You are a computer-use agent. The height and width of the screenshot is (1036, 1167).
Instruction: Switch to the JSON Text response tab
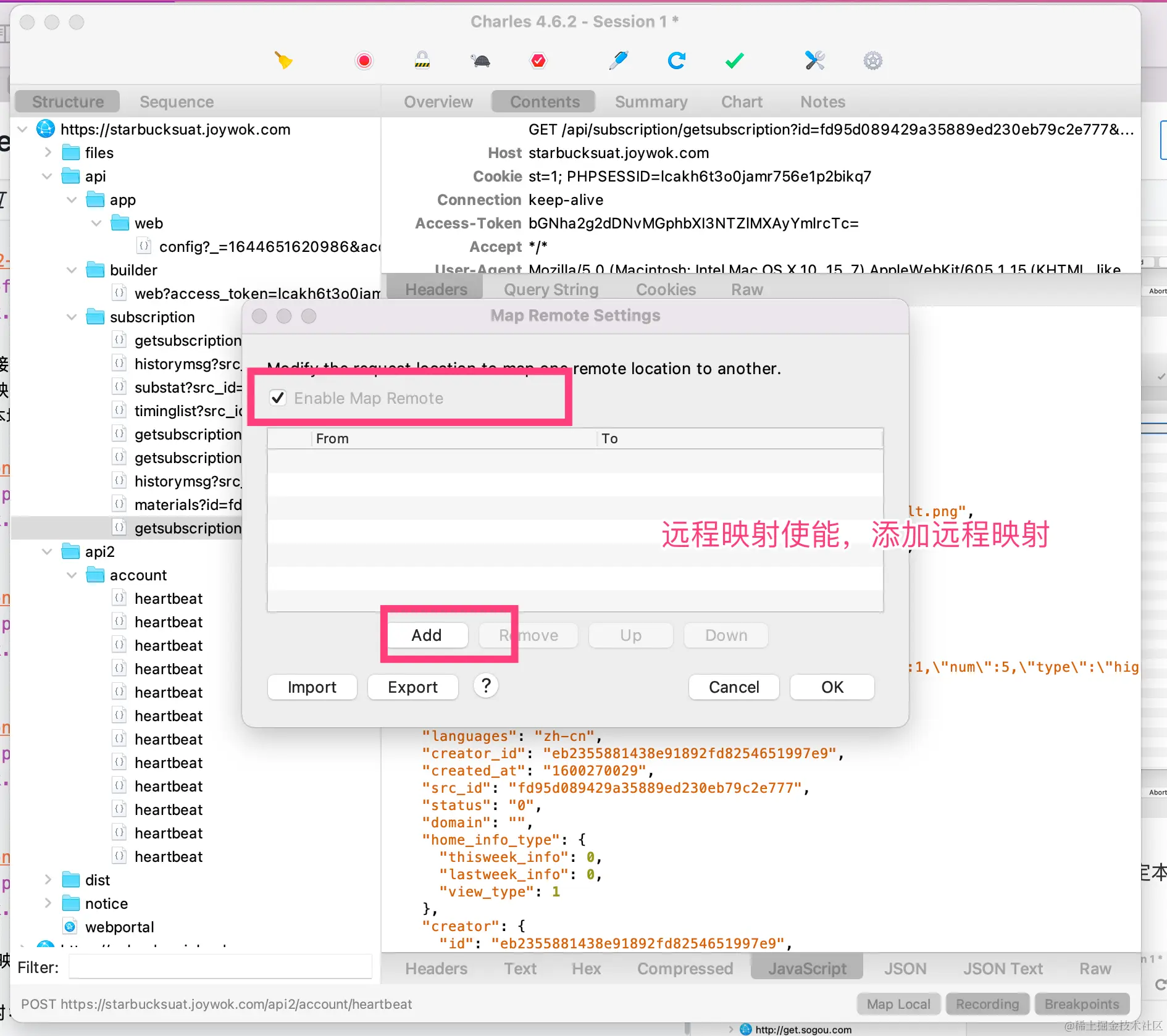[x=1003, y=968]
